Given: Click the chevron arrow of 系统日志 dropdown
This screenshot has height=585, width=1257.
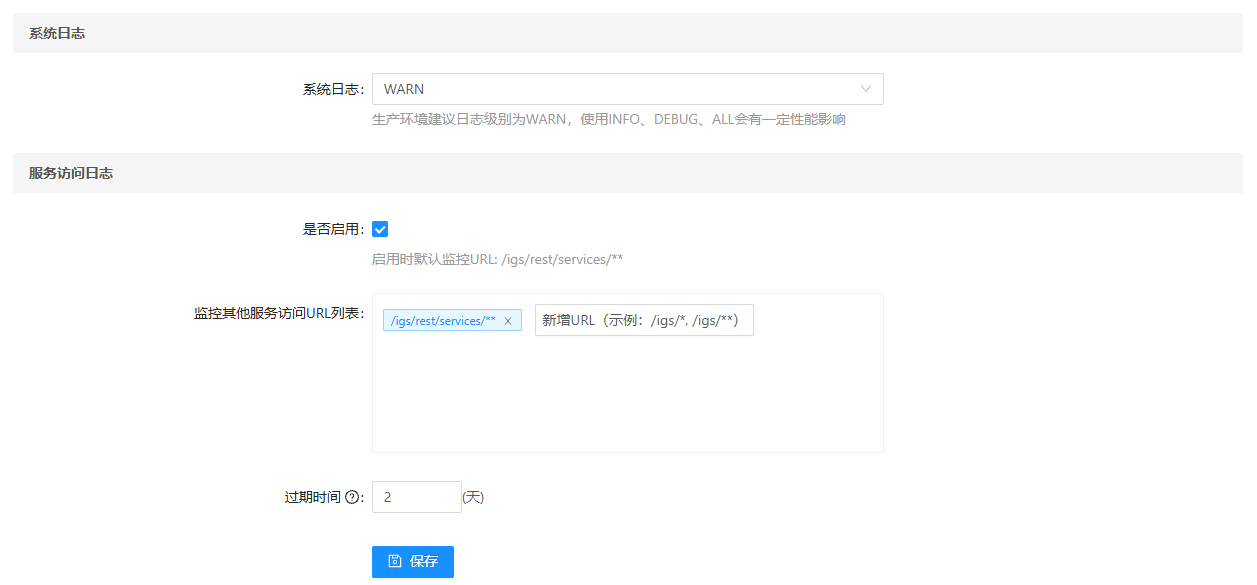Looking at the screenshot, I should [x=866, y=89].
